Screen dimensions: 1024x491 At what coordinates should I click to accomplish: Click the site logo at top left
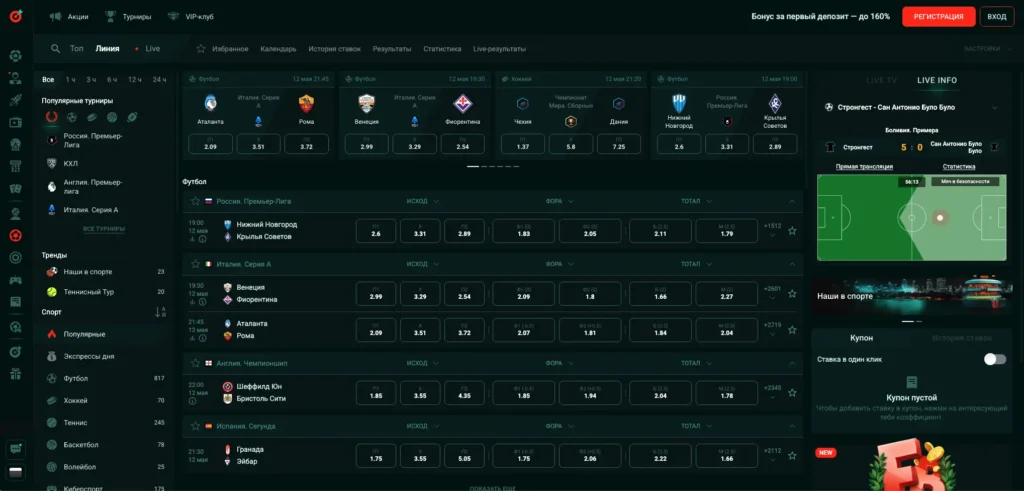pyautogui.click(x=15, y=17)
